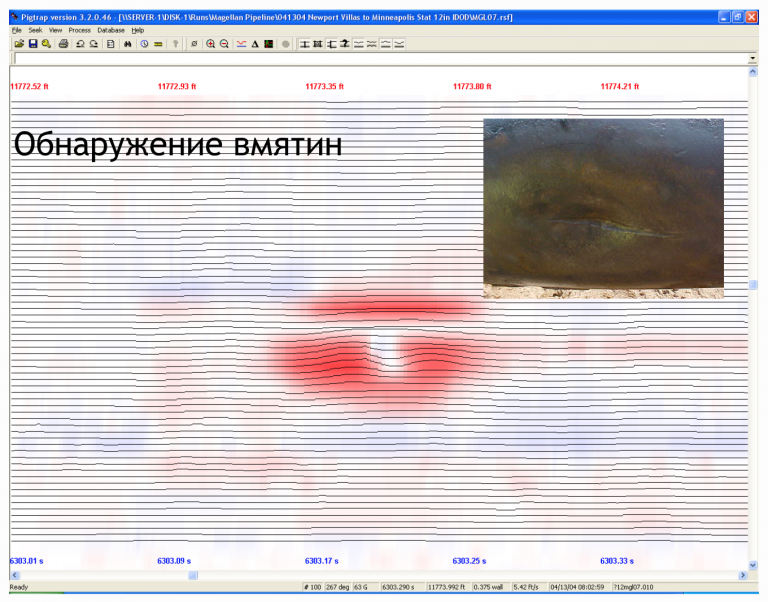Click the horizontal scrollbar left arrow

pos(14,575)
